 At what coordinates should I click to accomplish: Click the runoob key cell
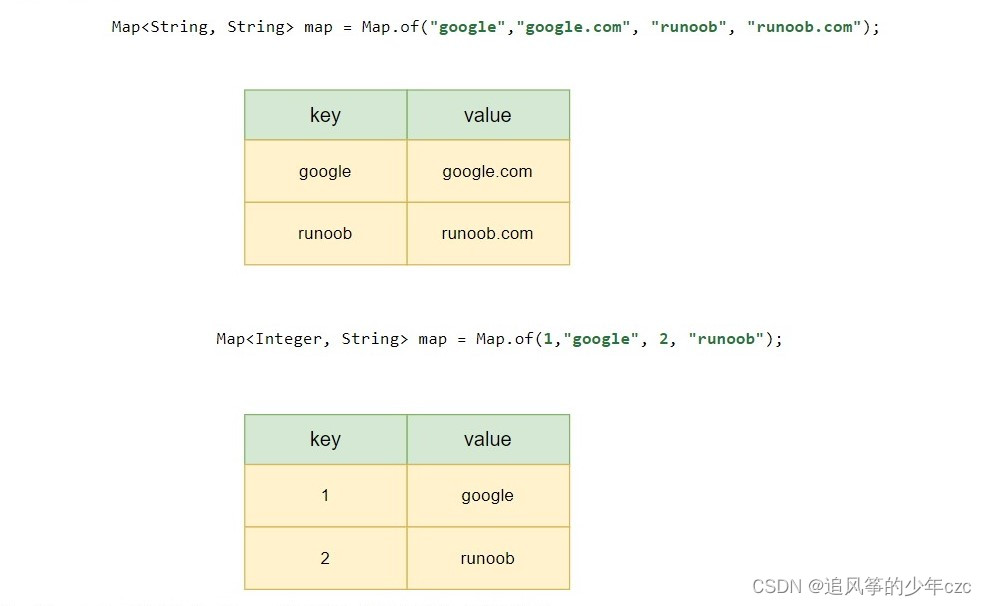pyautogui.click(x=326, y=233)
